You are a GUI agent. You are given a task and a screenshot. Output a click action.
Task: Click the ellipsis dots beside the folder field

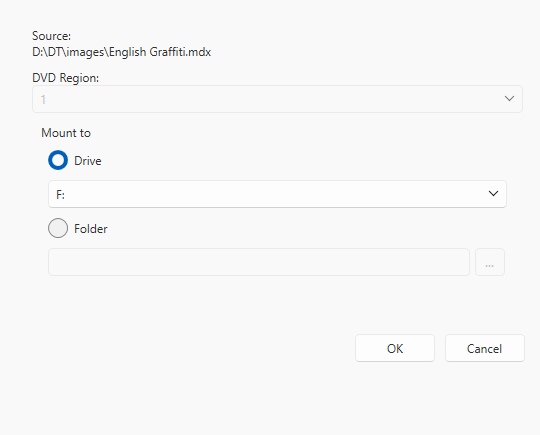click(x=489, y=266)
